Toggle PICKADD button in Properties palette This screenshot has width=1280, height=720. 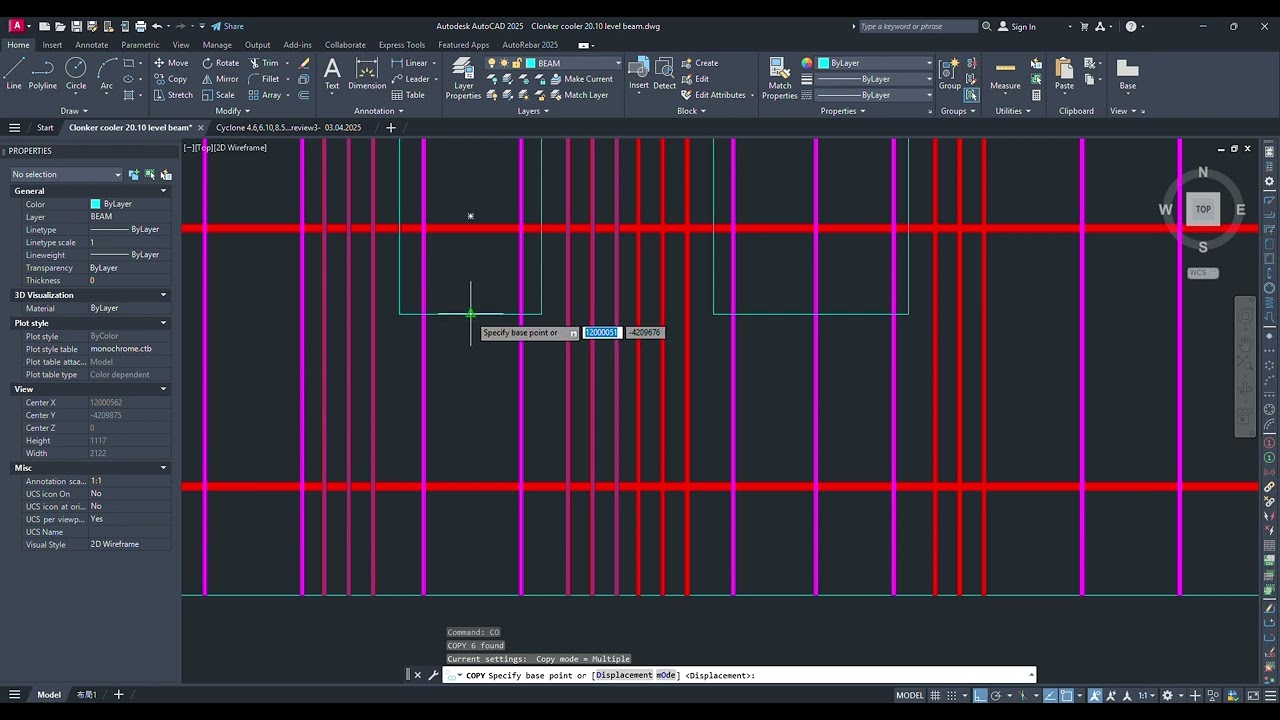135,175
